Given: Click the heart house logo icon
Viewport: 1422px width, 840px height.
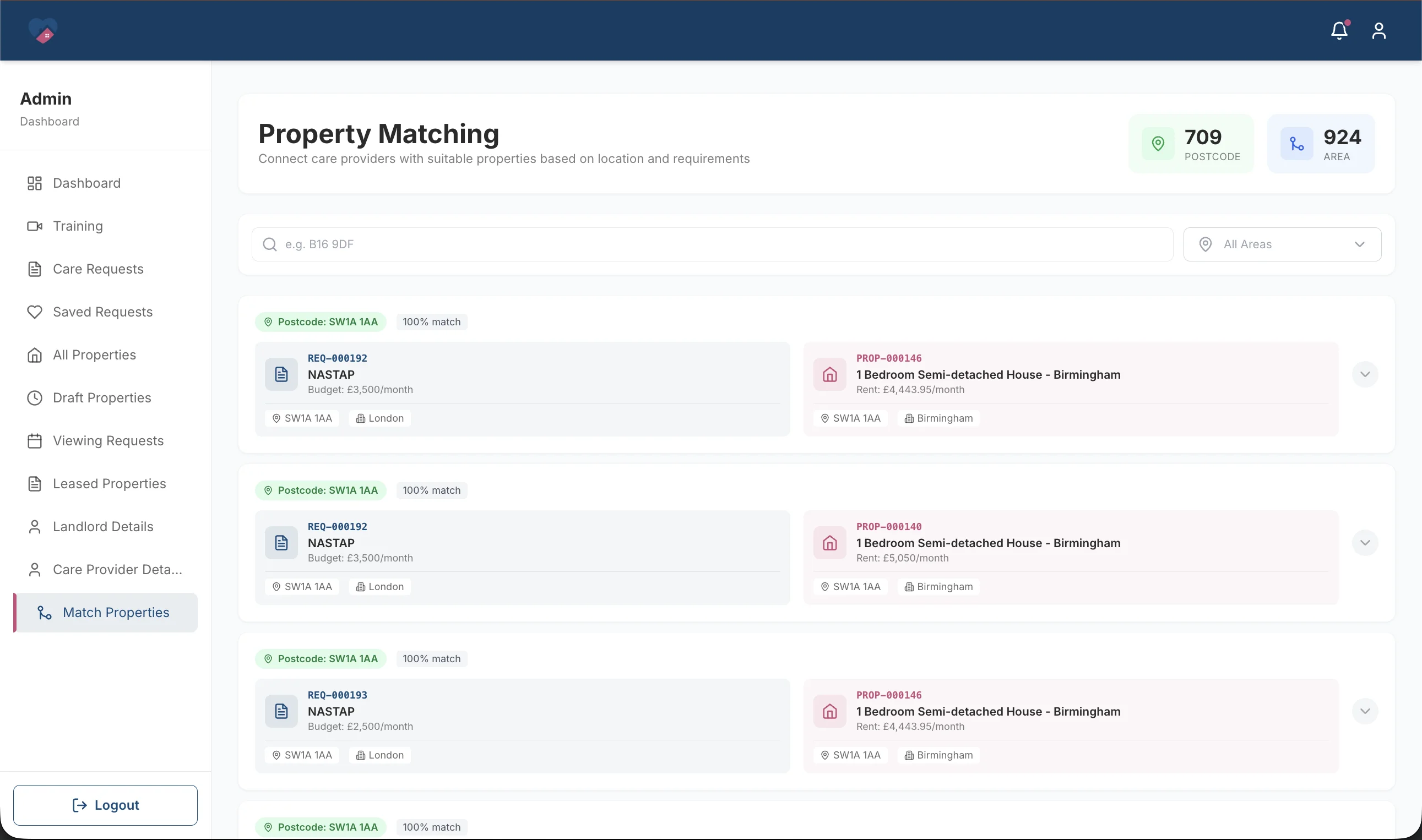Looking at the screenshot, I should tap(43, 31).
